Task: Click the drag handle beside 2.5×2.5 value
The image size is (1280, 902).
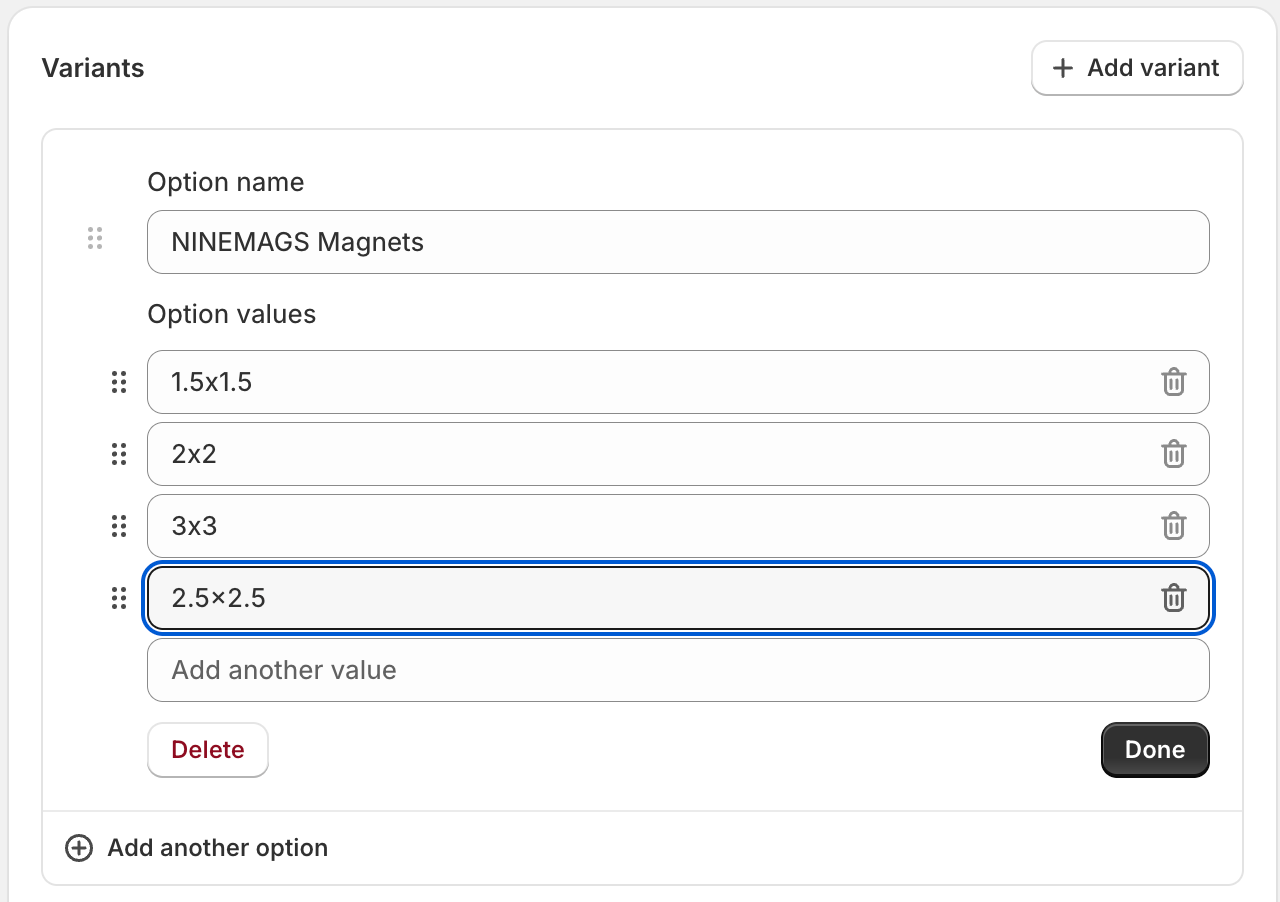Action: click(x=119, y=598)
